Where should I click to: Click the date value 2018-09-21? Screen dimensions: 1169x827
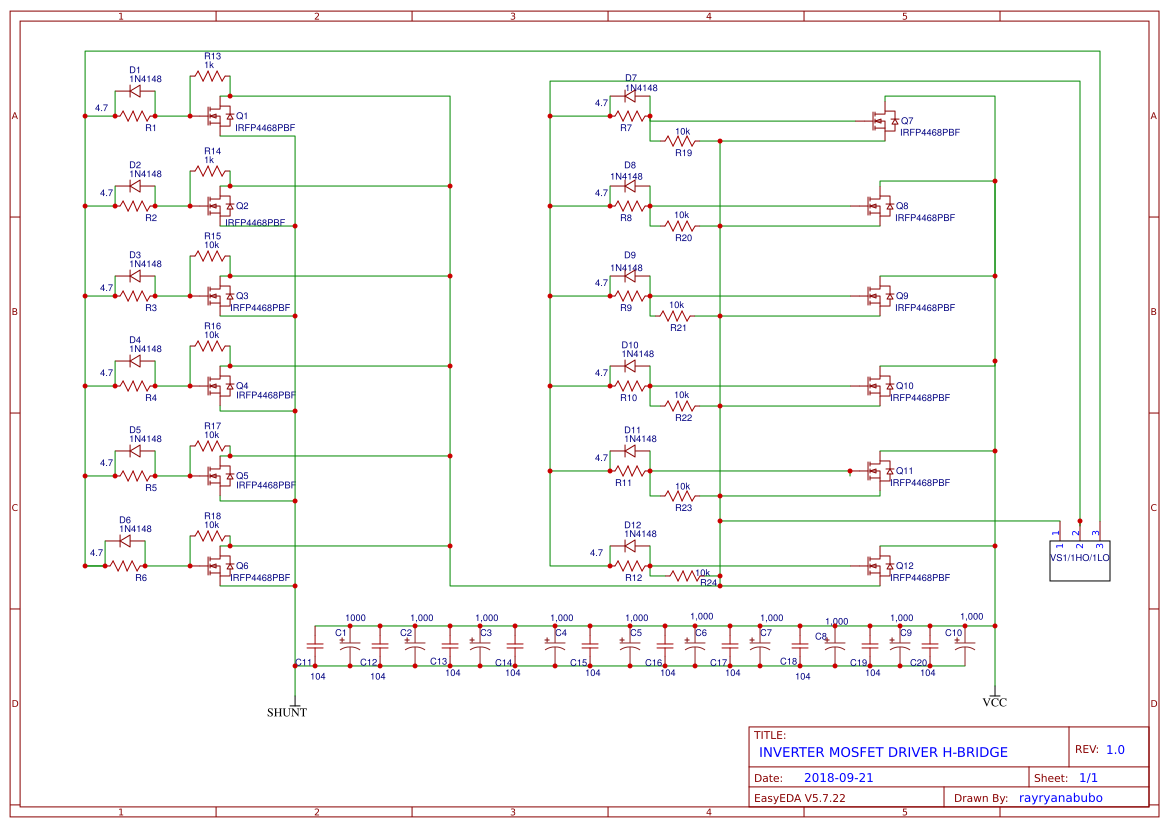pos(838,778)
